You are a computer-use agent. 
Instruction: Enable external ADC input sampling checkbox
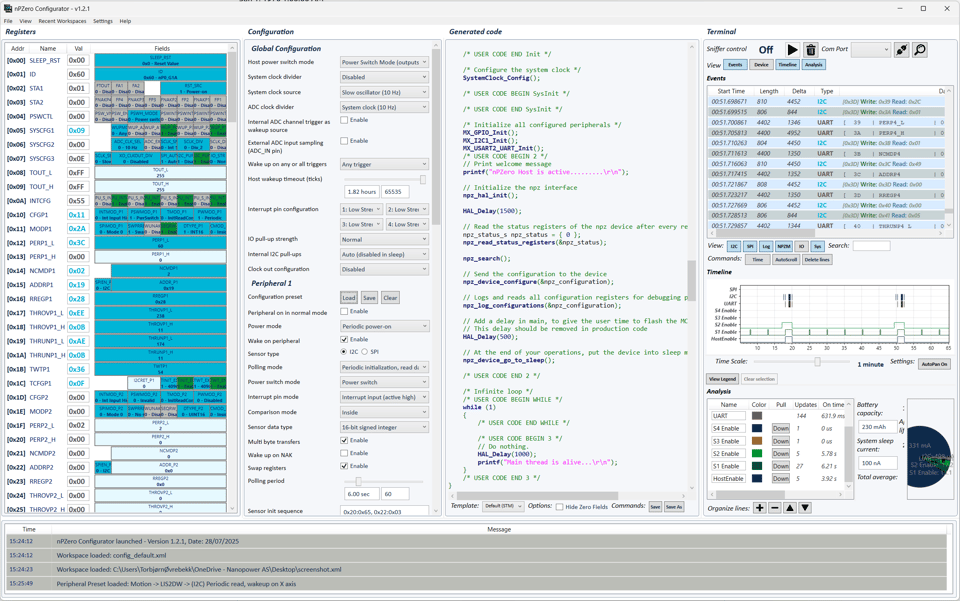[x=344, y=141]
